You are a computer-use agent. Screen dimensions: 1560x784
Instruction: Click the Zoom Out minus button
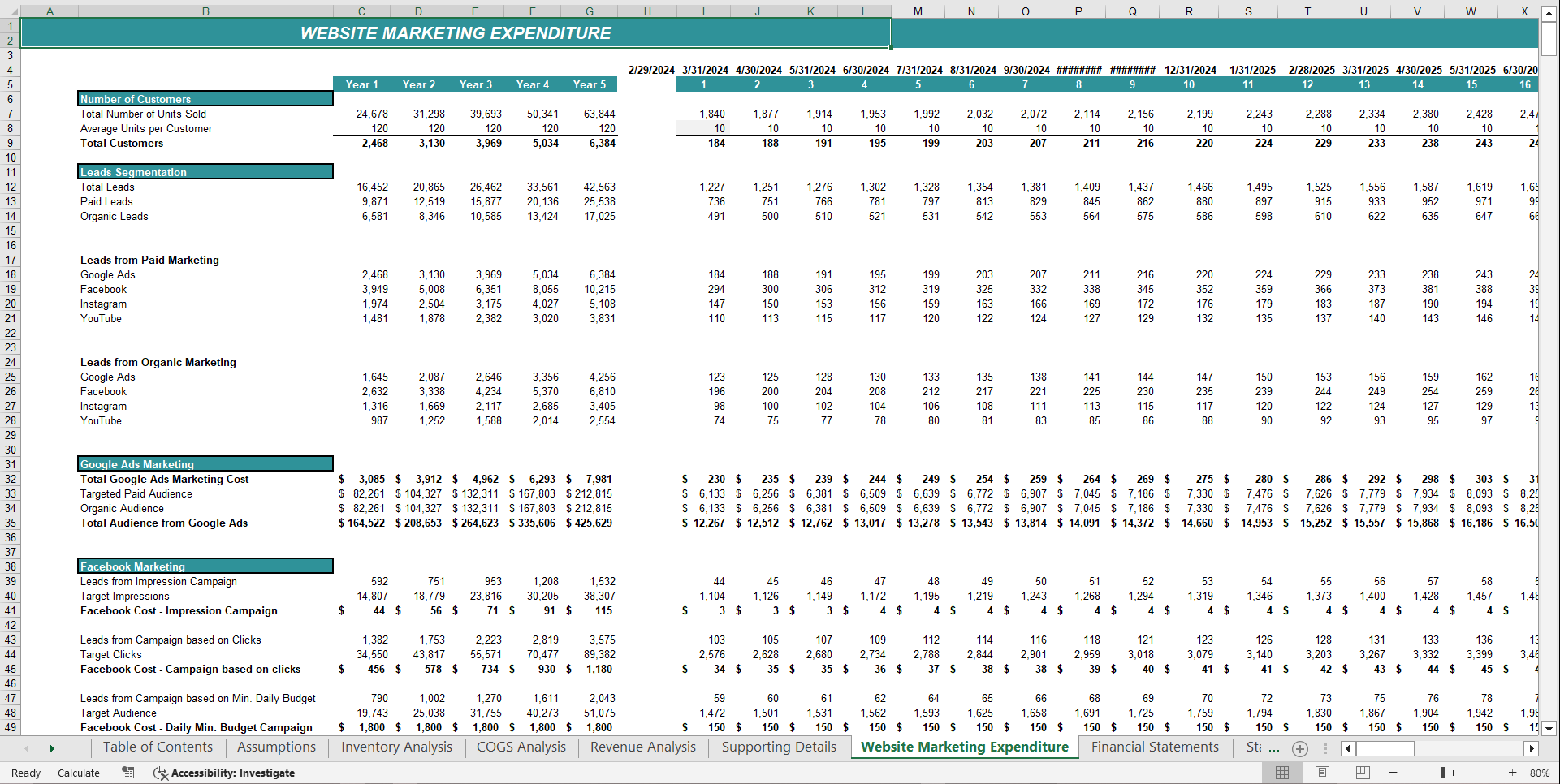click(x=1392, y=773)
